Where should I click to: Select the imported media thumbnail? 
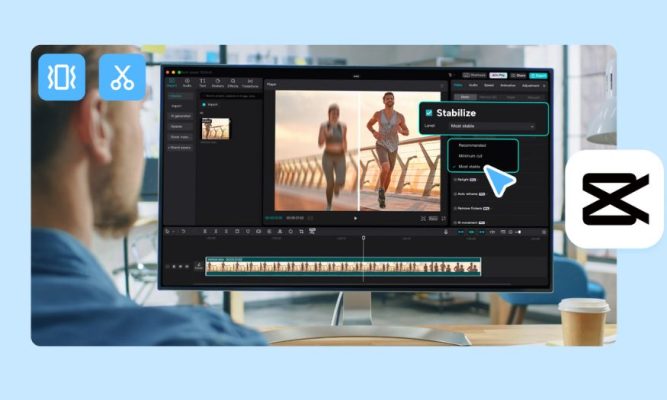[215, 128]
